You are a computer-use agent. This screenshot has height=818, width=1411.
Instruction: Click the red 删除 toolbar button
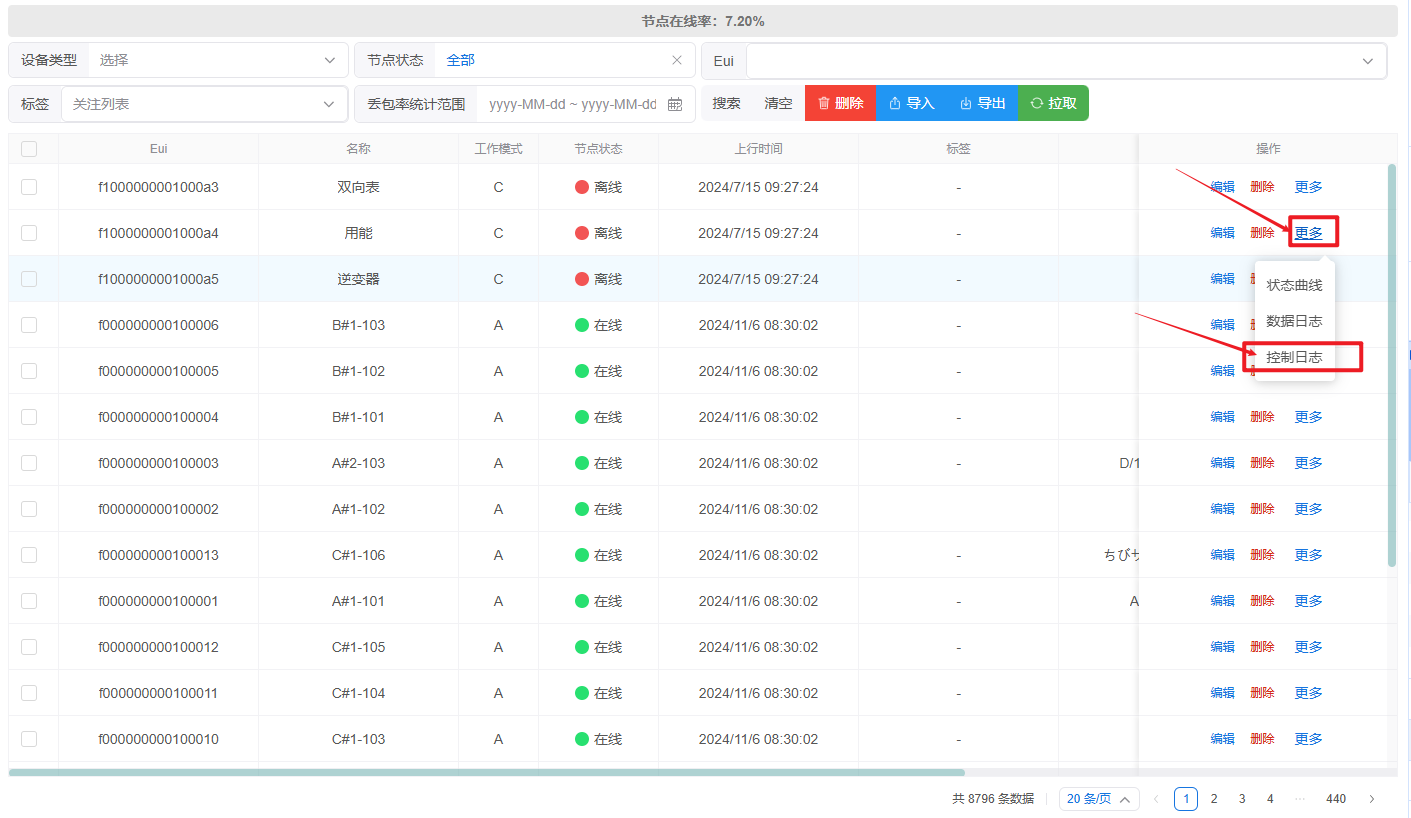point(840,103)
